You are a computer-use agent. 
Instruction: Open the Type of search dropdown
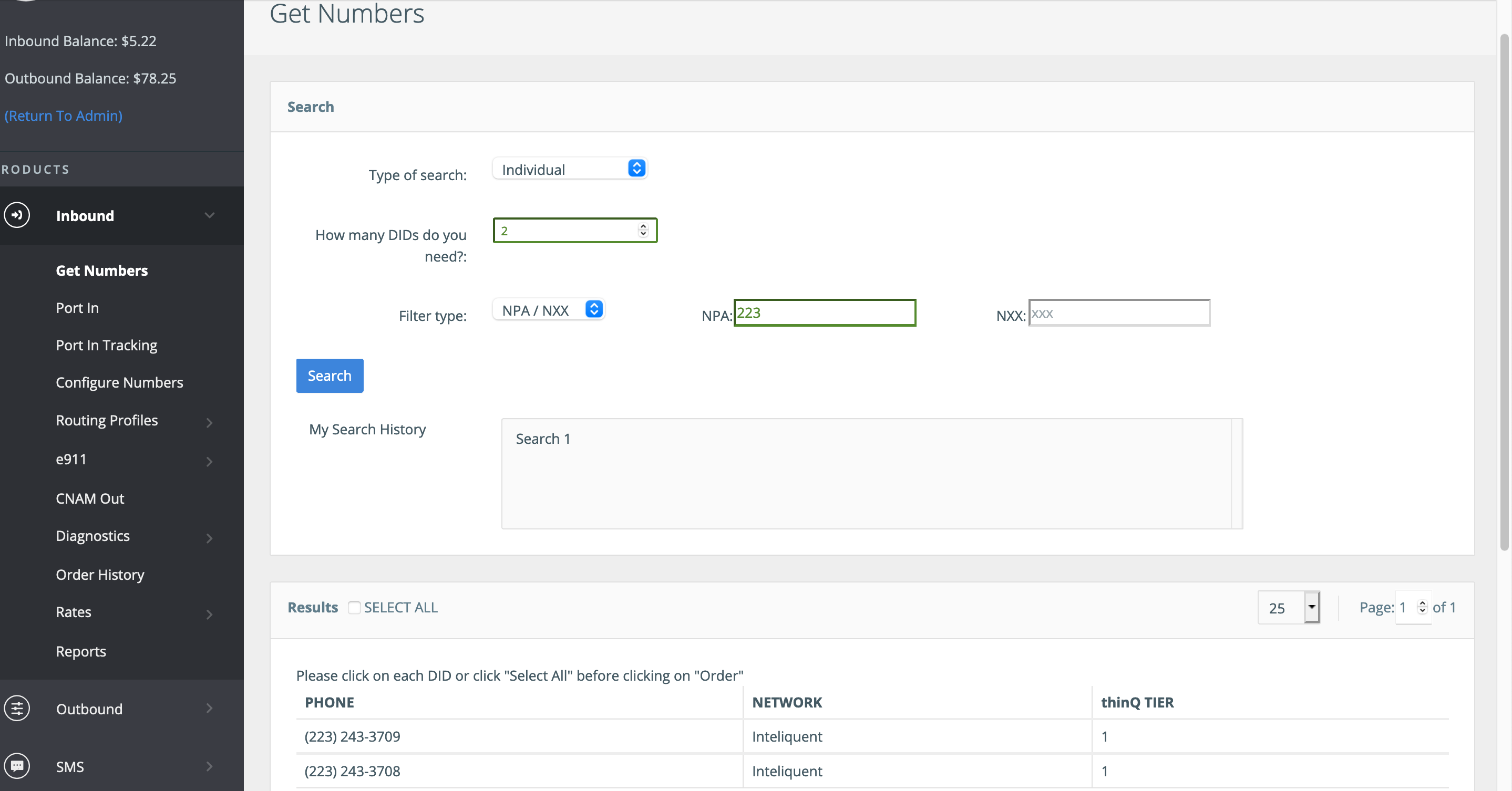pos(570,169)
